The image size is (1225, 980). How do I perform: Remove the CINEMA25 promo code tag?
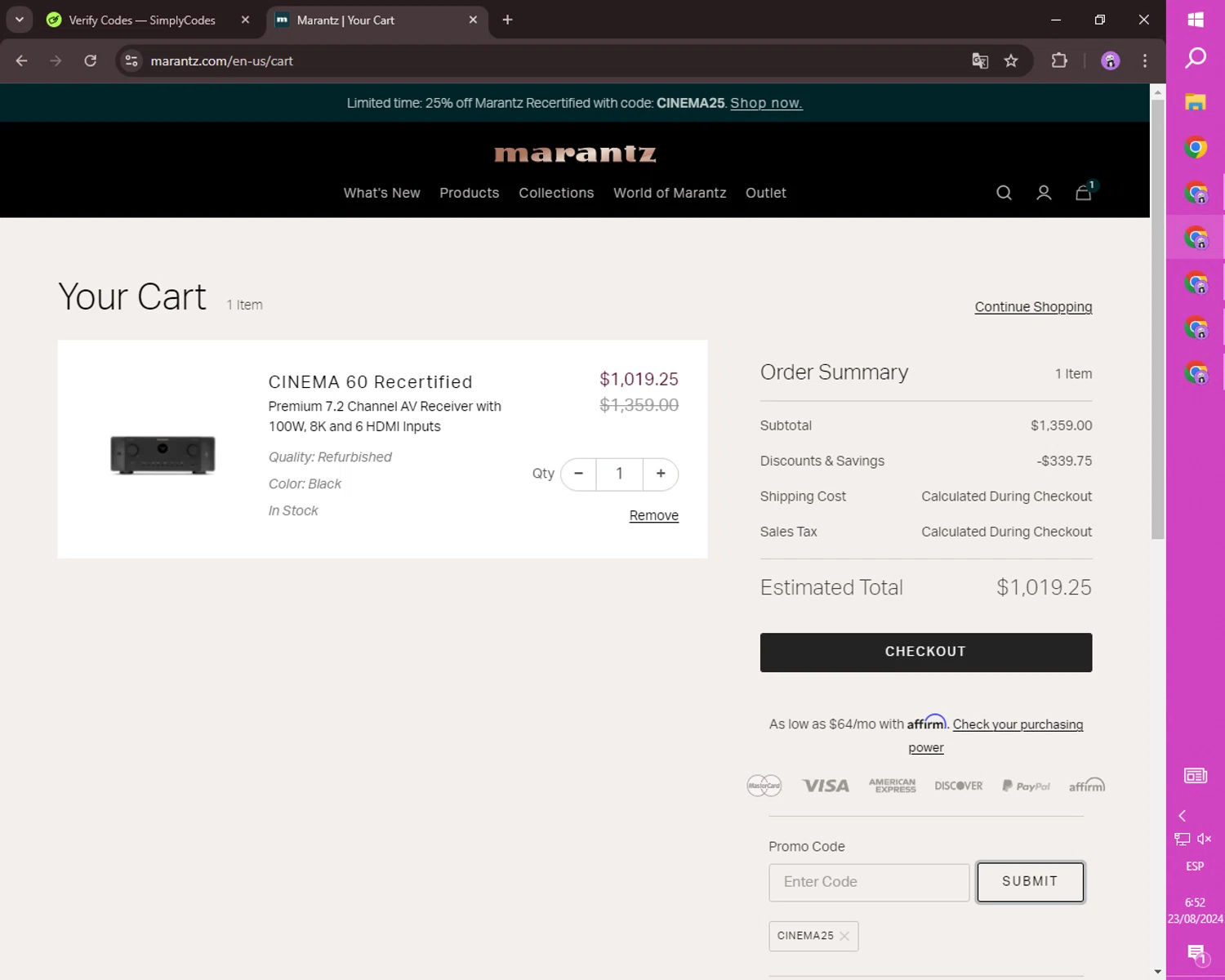click(x=844, y=936)
